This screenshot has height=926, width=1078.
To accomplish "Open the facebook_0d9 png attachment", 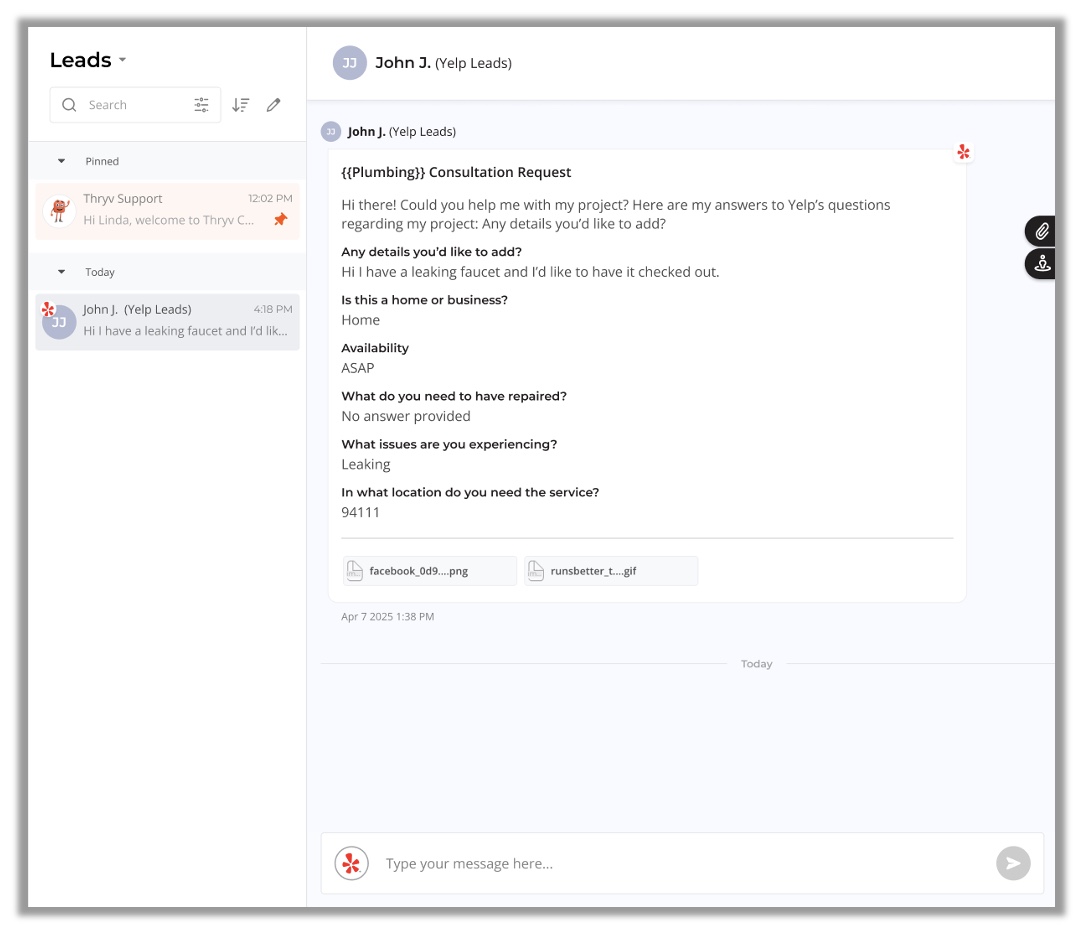I will click(x=430, y=571).
